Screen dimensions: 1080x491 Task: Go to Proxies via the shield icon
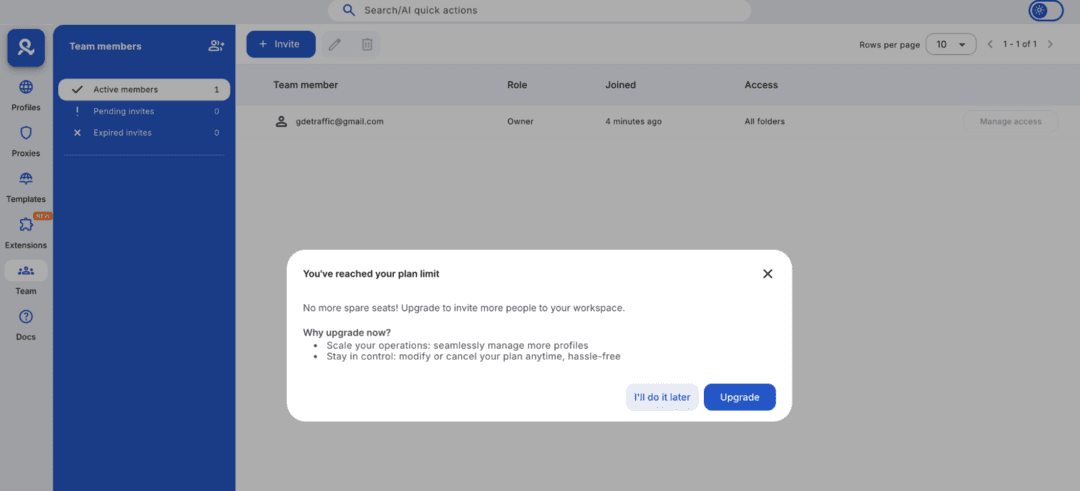26,133
